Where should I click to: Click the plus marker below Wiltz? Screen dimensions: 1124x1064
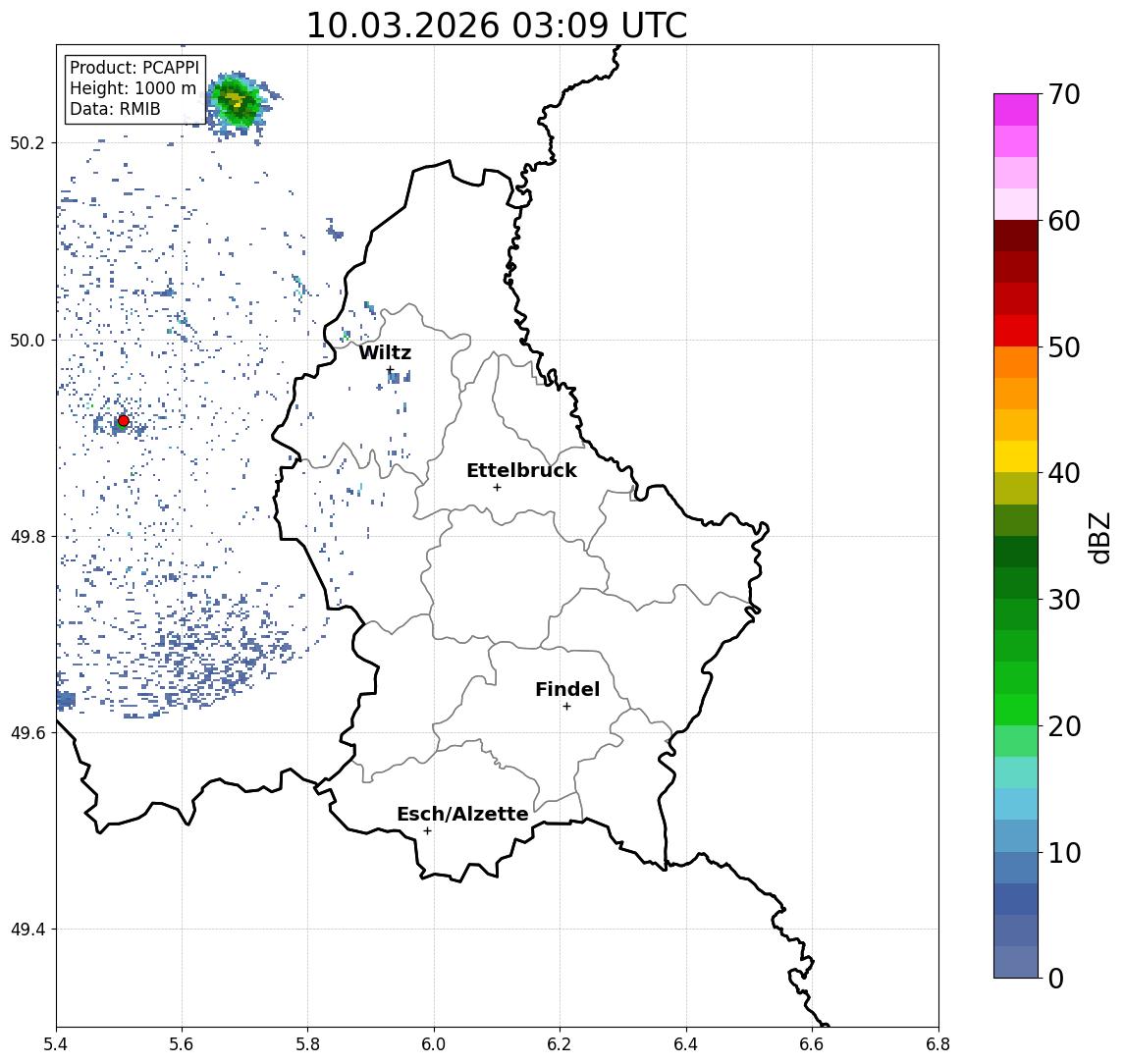390,370
